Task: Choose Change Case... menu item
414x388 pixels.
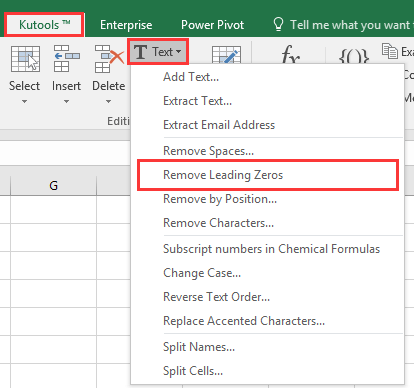Action: pyautogui.click(x=268, y=273)
